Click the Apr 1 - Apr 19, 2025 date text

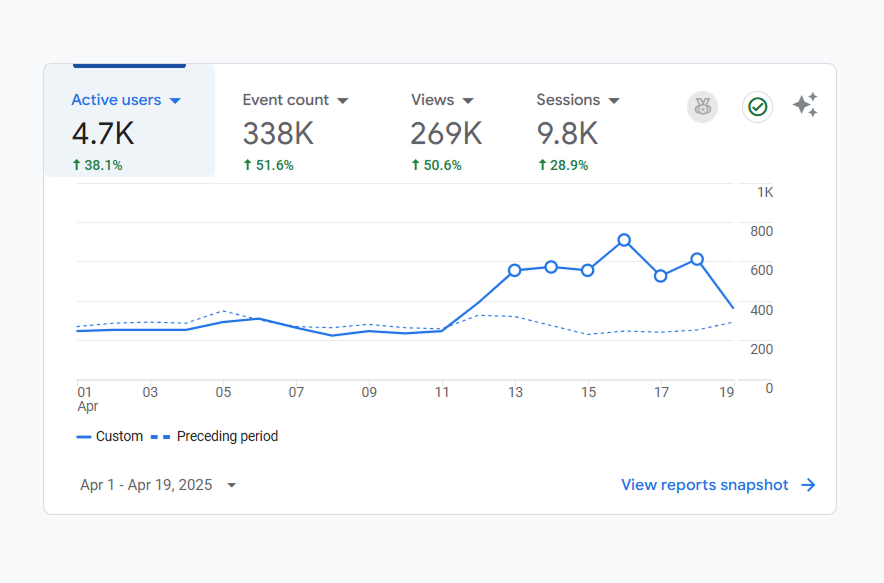(x=145, y=485)
